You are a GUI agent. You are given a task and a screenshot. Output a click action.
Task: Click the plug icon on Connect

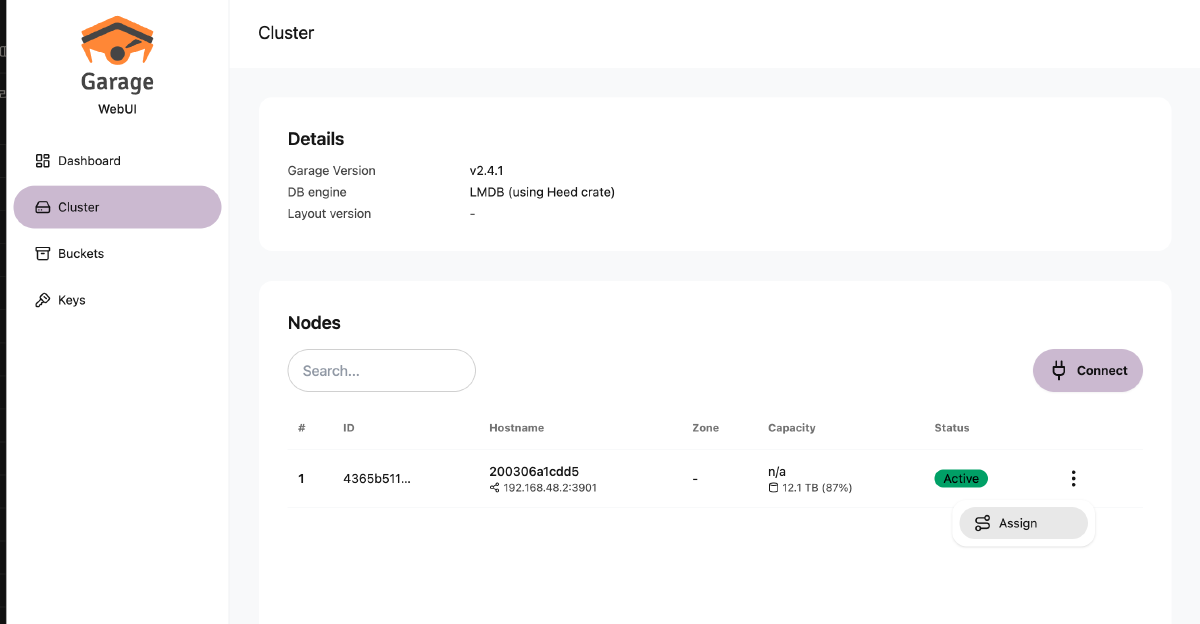pos(1059,370)
